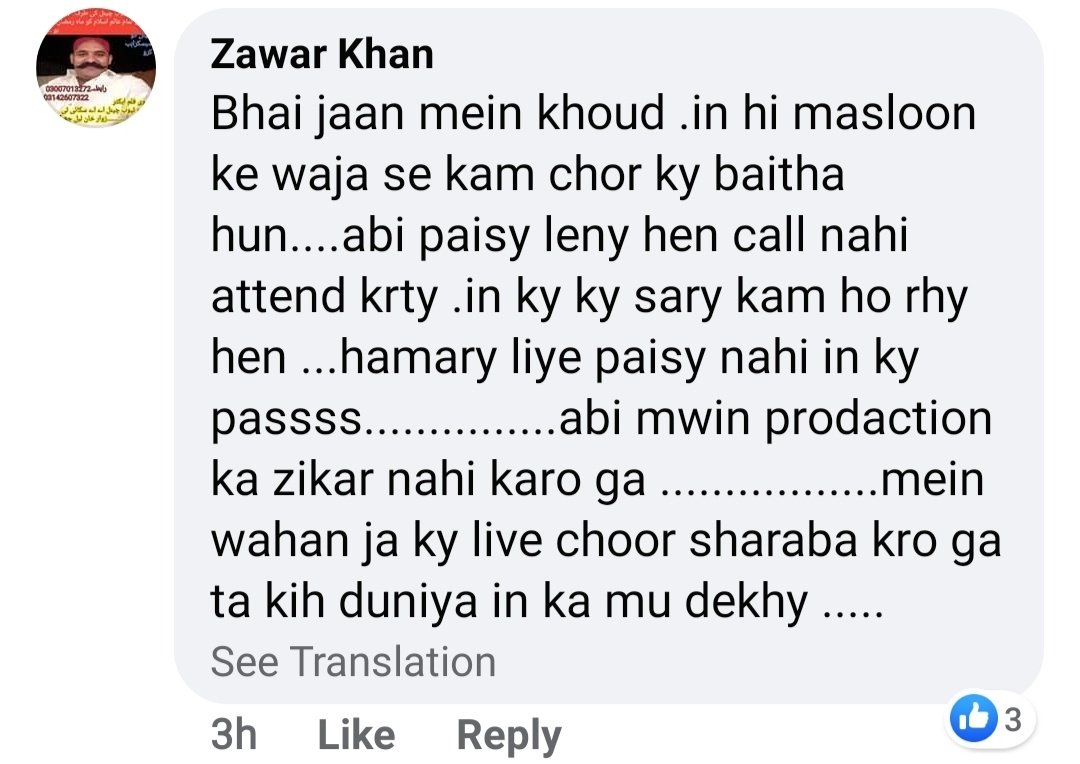Like Zawar Khan's comment
Image resolution: width=1080 pixels, height=764 pixels.
[356, 734]
